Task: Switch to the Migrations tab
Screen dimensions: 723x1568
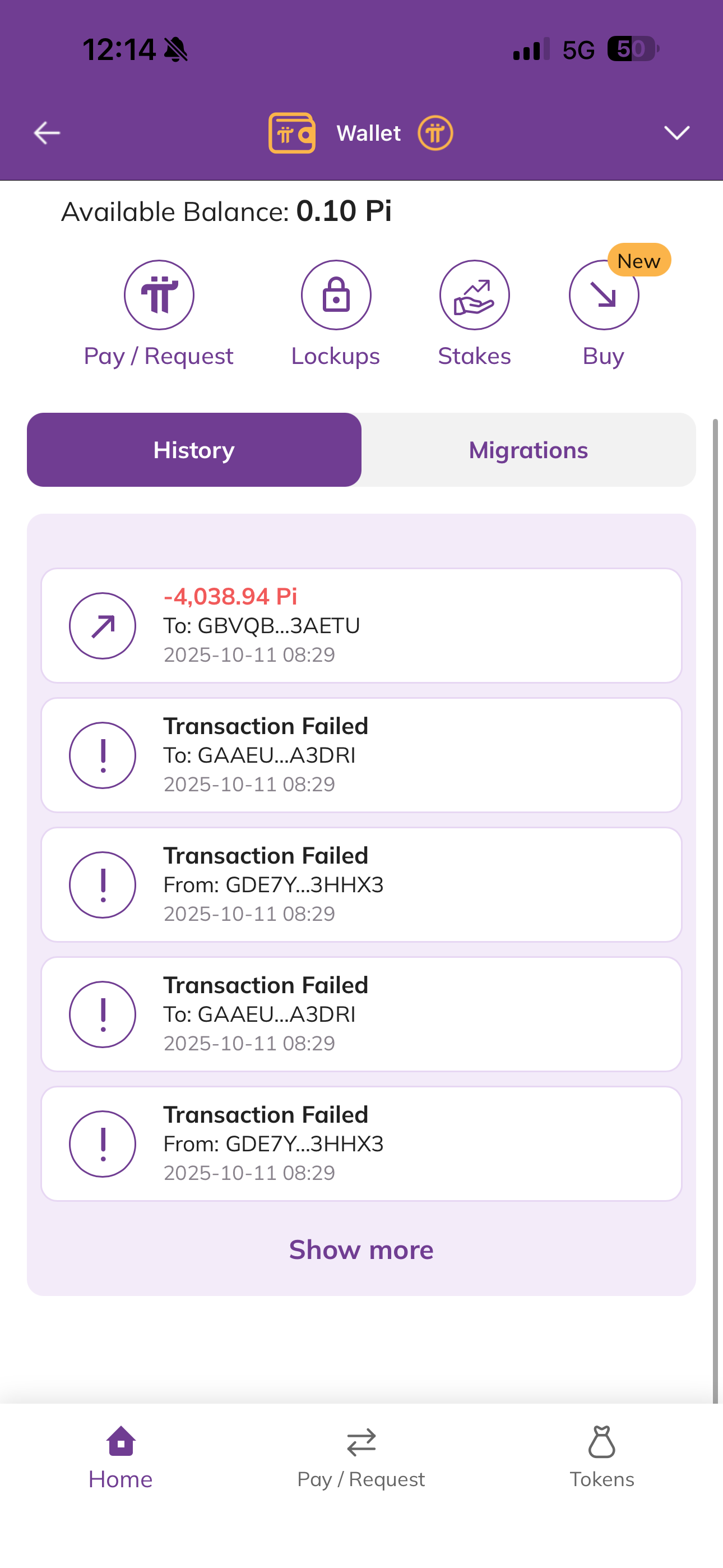Action: pos(529,450)
